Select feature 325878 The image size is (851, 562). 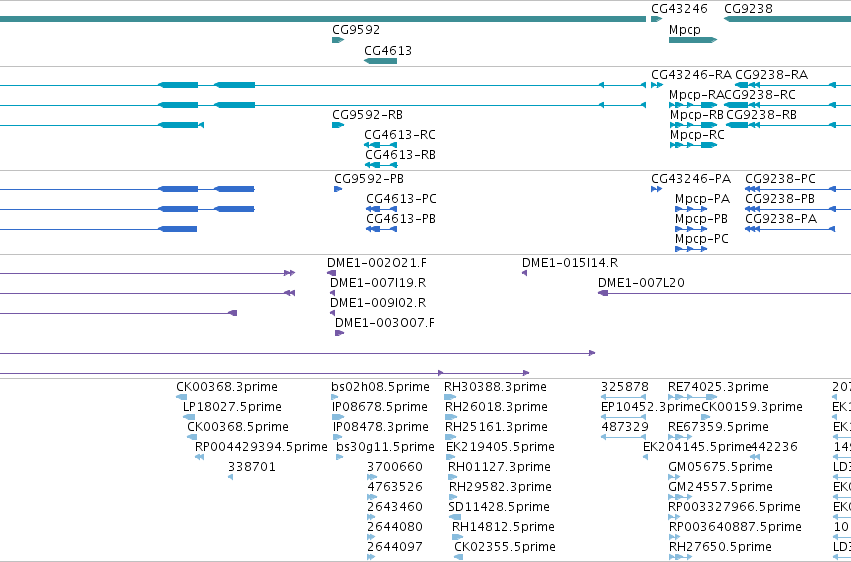(x=625, y=387)
